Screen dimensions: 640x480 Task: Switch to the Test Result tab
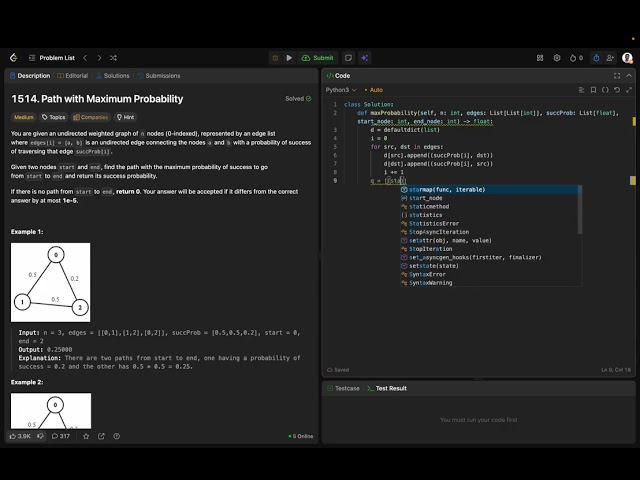point(387,389)
